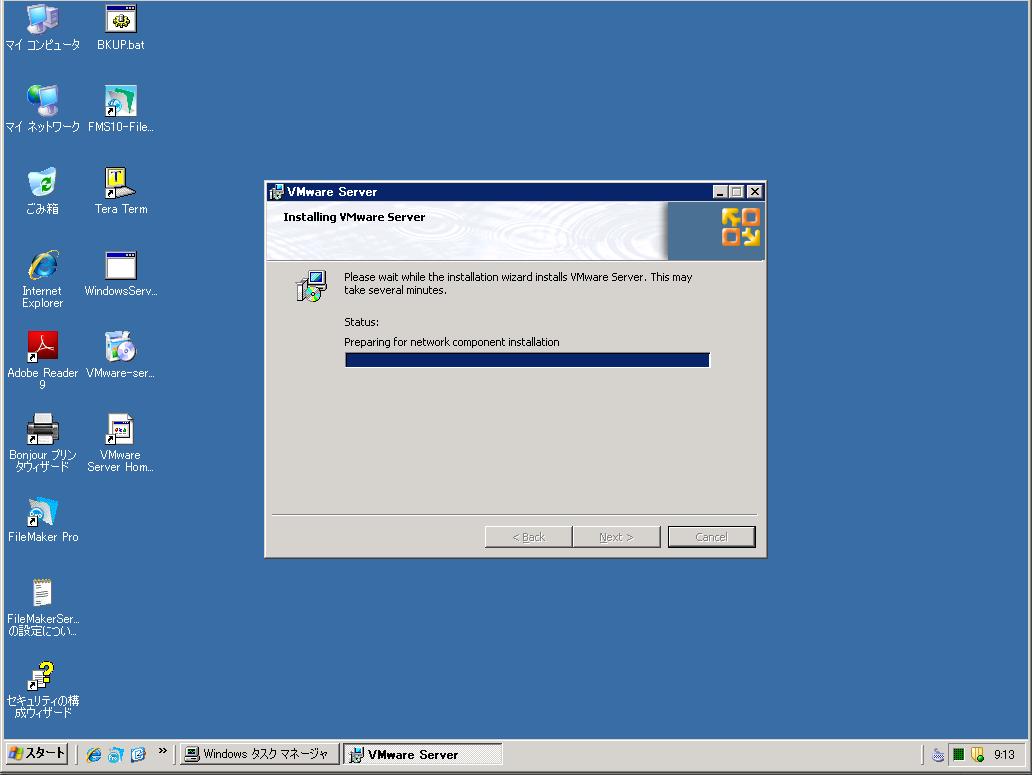Click the green square tray icon
The height and width of the screenshot is (775, 1032).
(x=959, y=755)
